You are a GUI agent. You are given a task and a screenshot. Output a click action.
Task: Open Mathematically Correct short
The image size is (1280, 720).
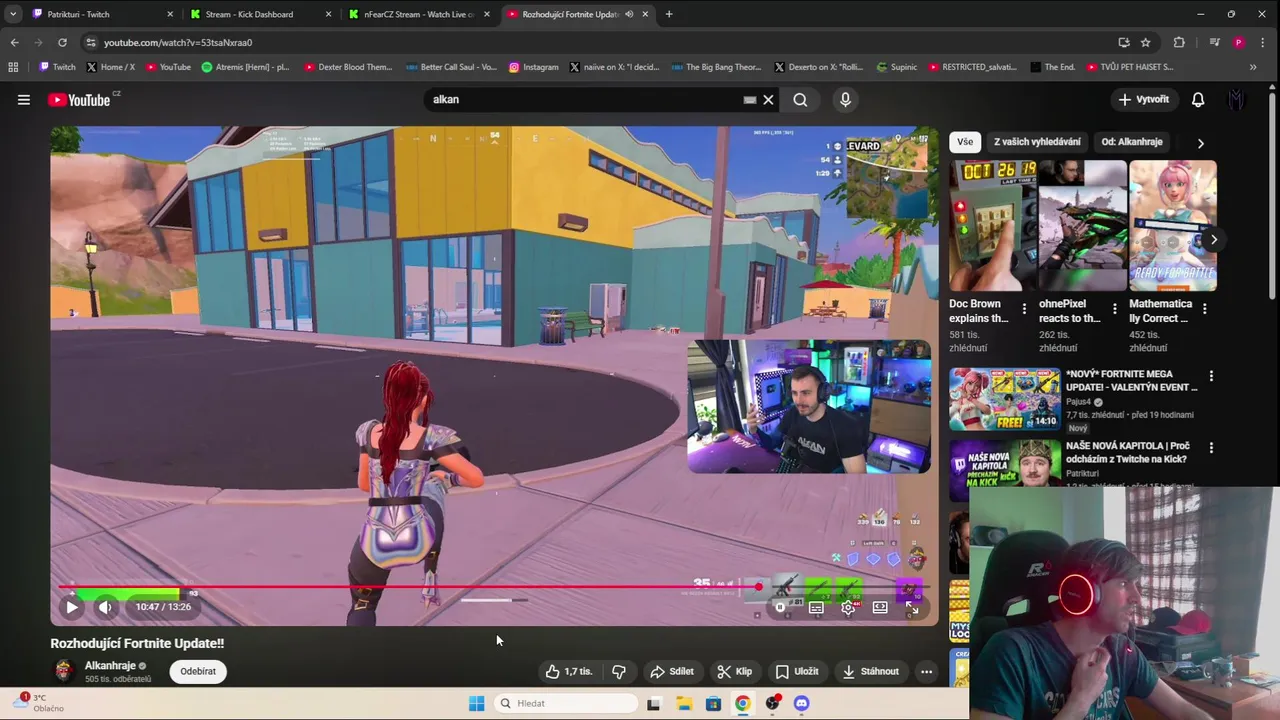(x=1172, y=226)
